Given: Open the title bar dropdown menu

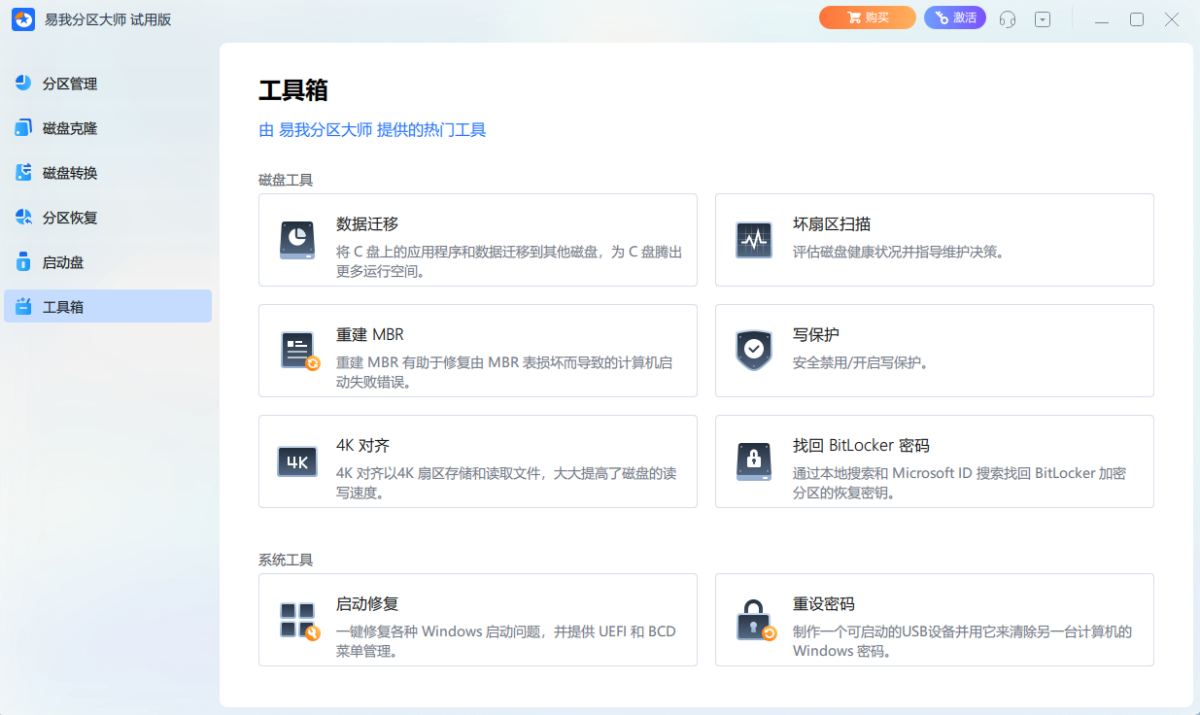Looking at the screenshot, I should tap(1043, 19).
